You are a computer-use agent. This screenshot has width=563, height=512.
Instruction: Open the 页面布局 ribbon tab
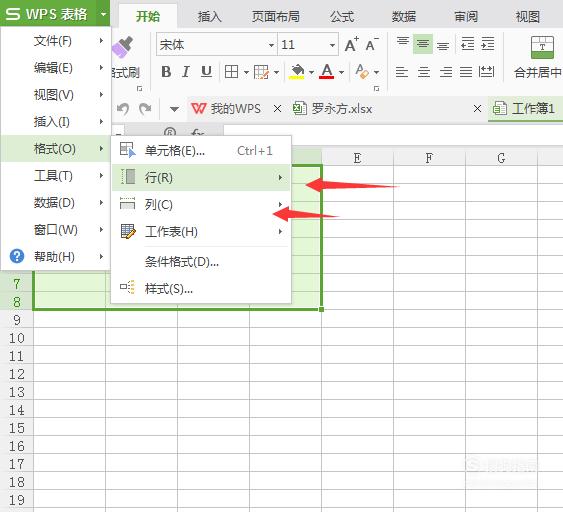click(x=276, y=17)
